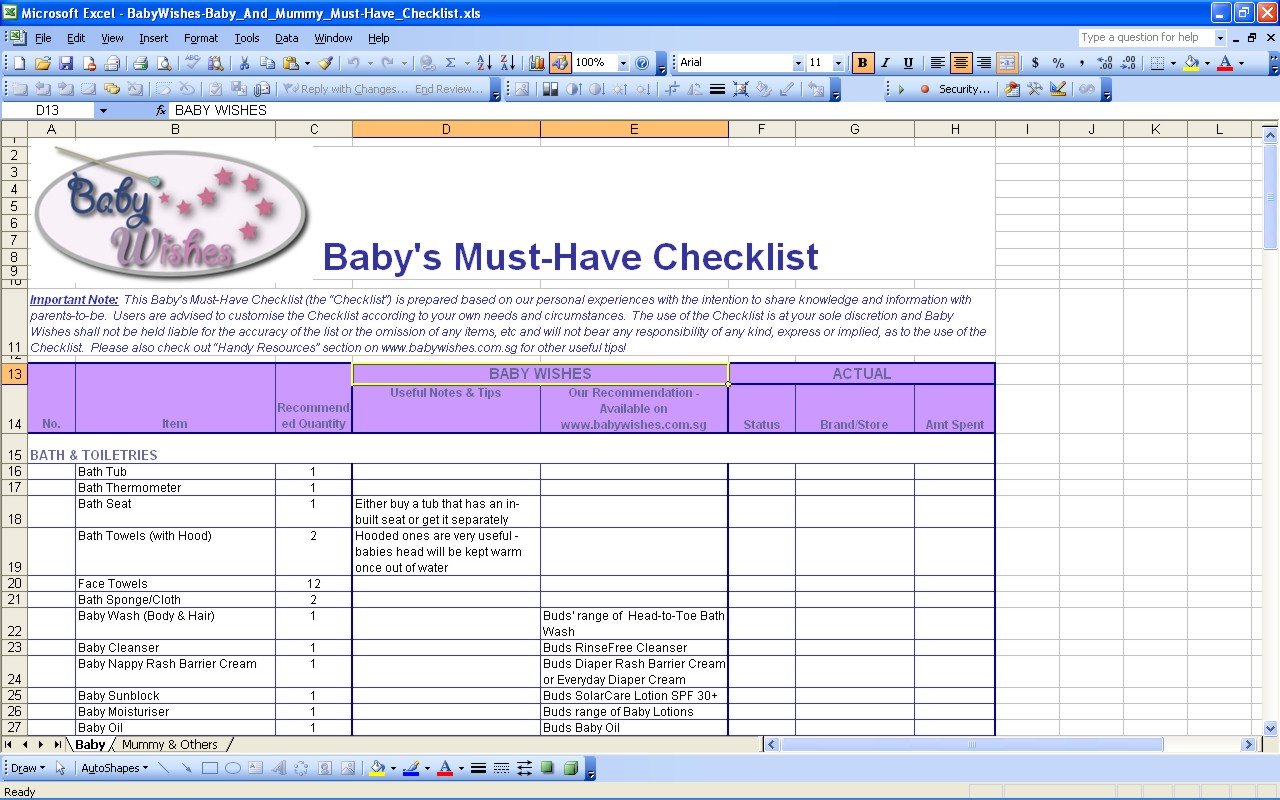The height and width of the screenshot is (800, 1280).
Task: Click the AutoSum sigma icon
Action: [450, 63]
